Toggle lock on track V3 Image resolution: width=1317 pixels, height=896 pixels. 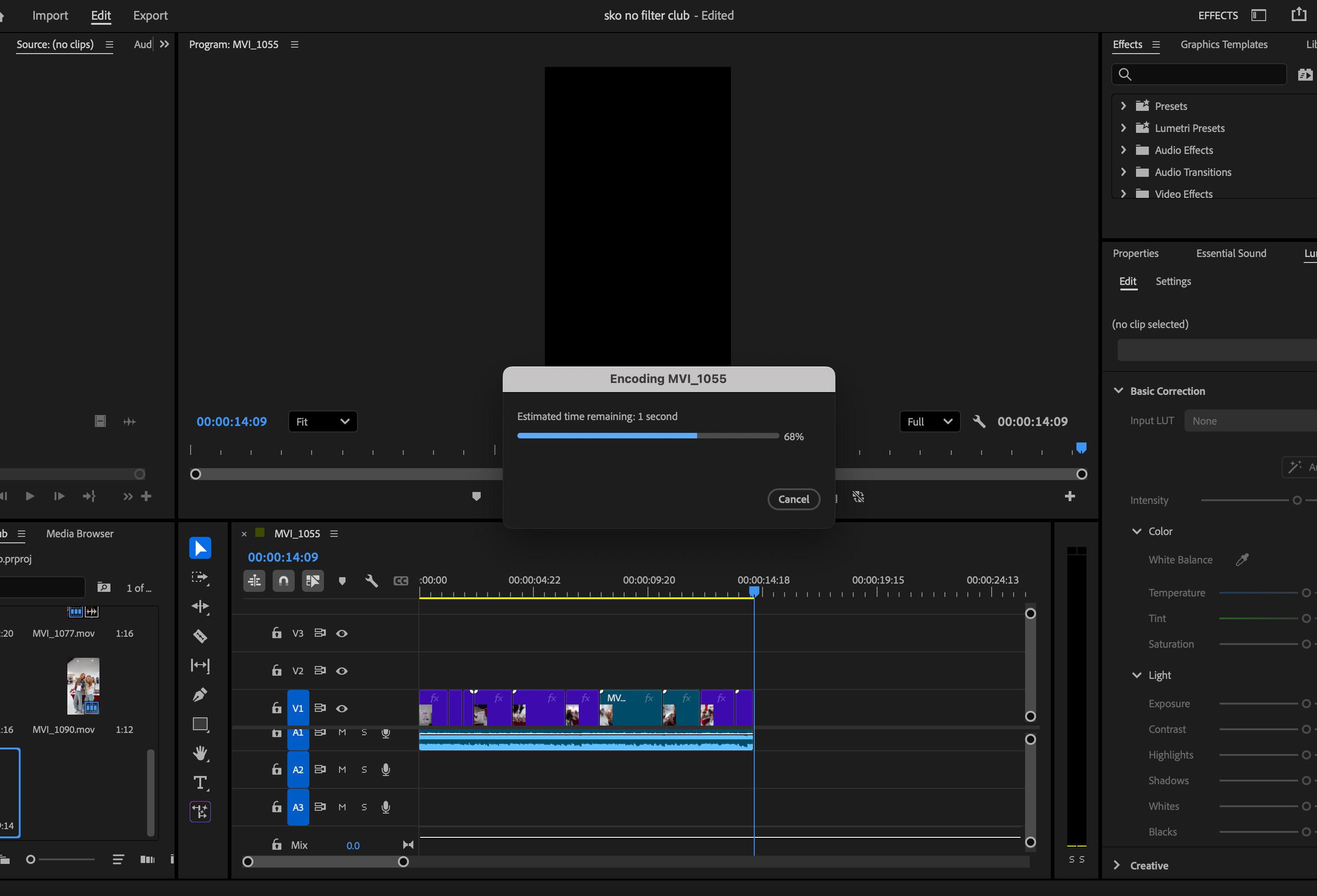[276, 633]
